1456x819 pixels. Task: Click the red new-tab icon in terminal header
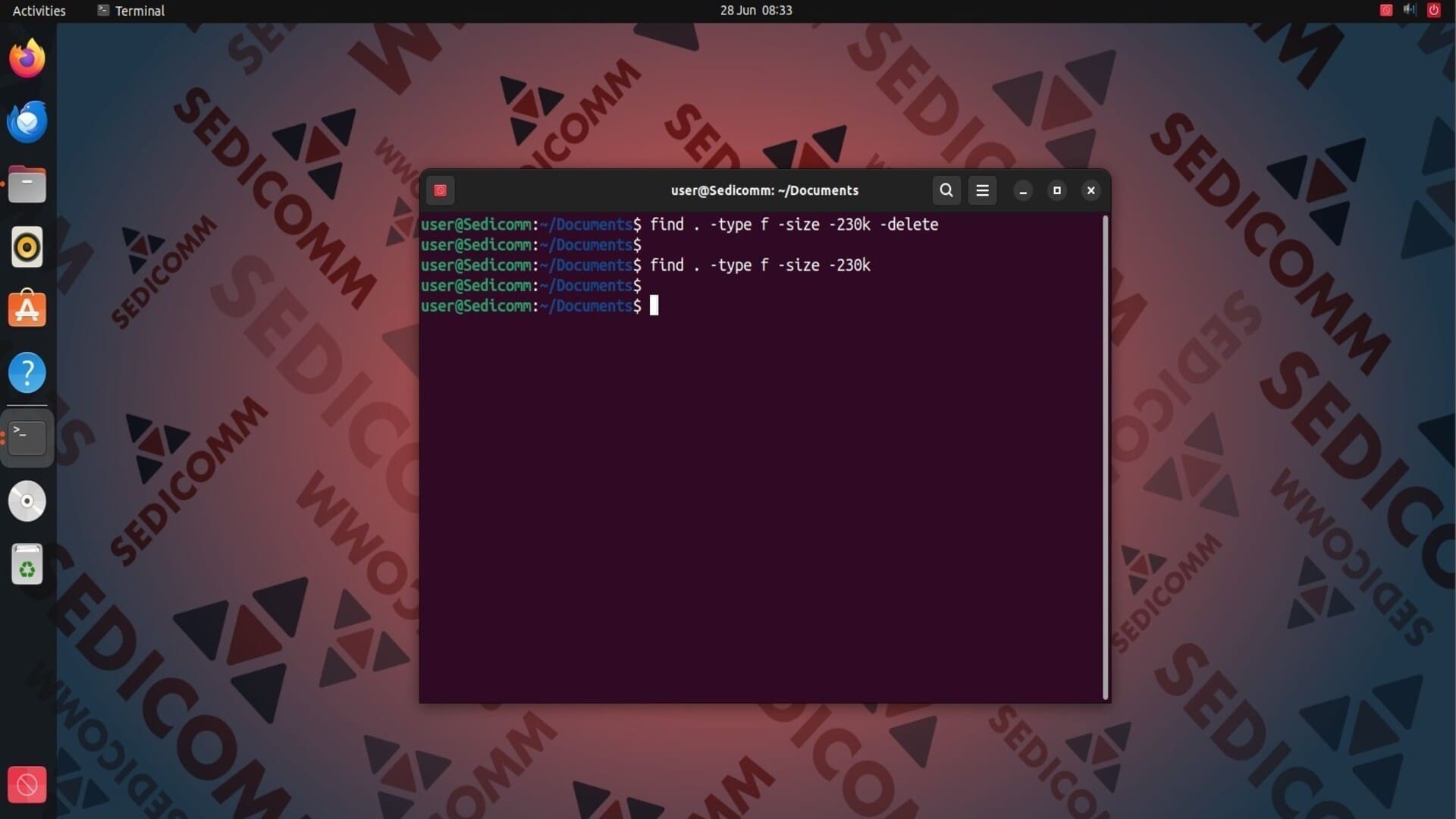440,190
